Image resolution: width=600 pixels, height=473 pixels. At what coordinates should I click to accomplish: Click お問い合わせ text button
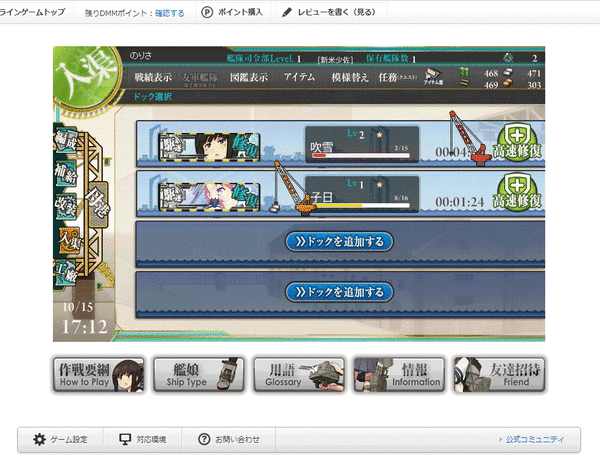coord(237,439)
